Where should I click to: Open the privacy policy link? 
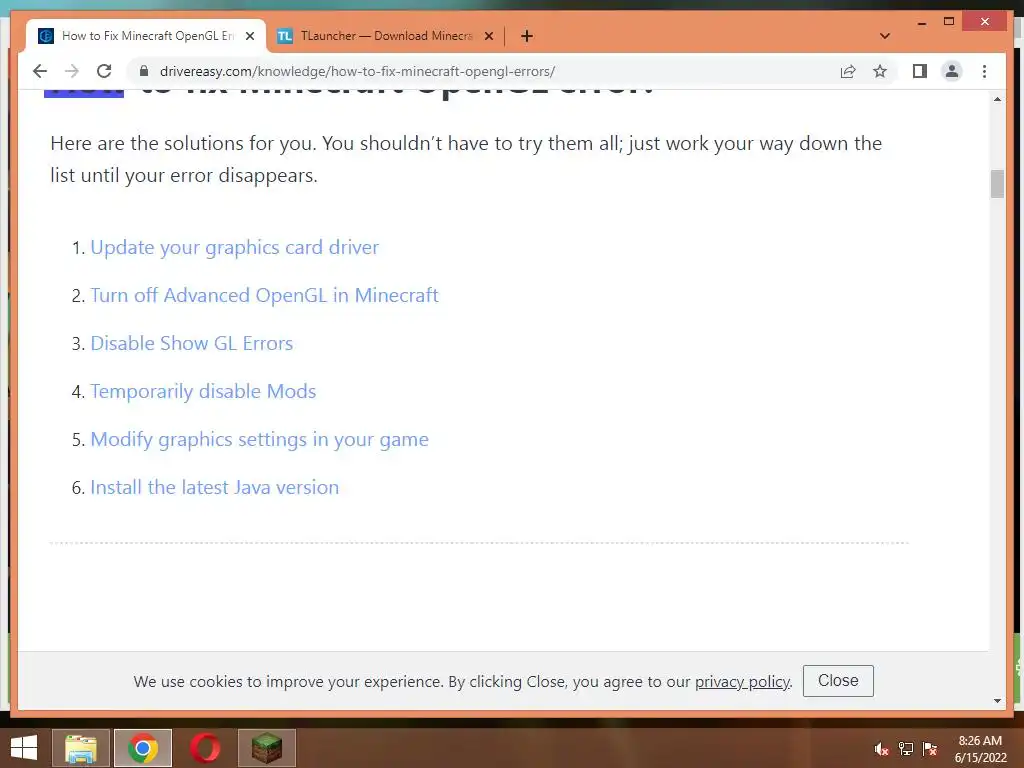pyautogui.click(x=742, y=682)
